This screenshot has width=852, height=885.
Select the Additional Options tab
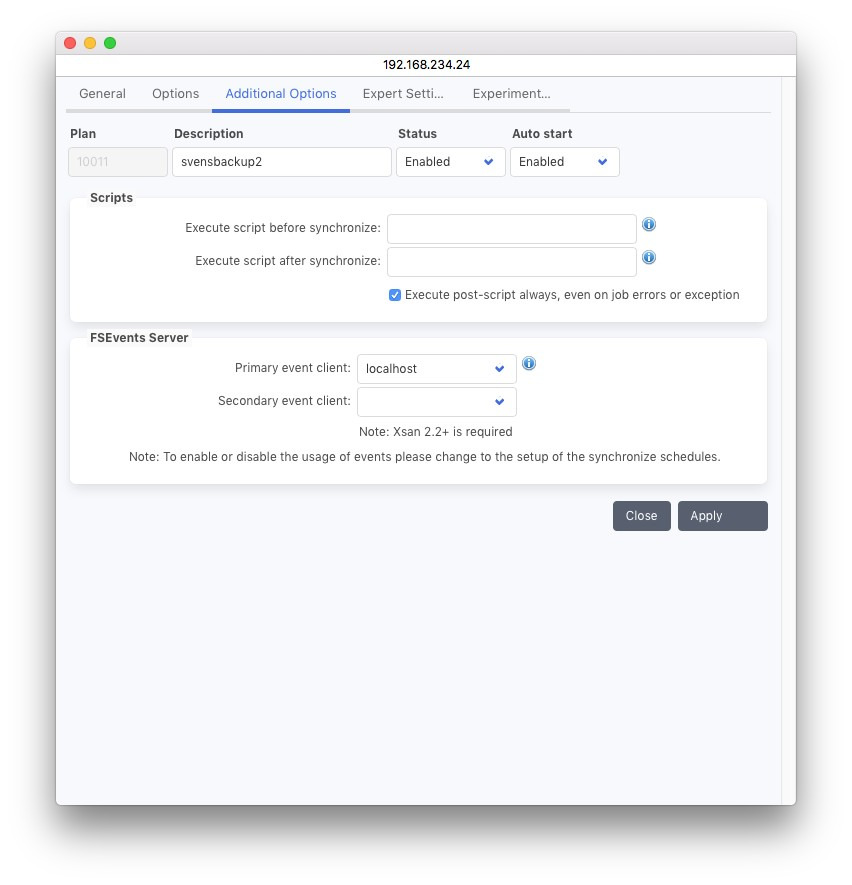281,94
